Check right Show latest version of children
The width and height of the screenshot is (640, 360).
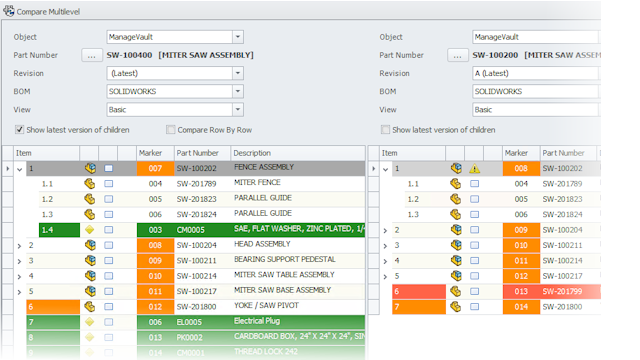tap(385, 130)
